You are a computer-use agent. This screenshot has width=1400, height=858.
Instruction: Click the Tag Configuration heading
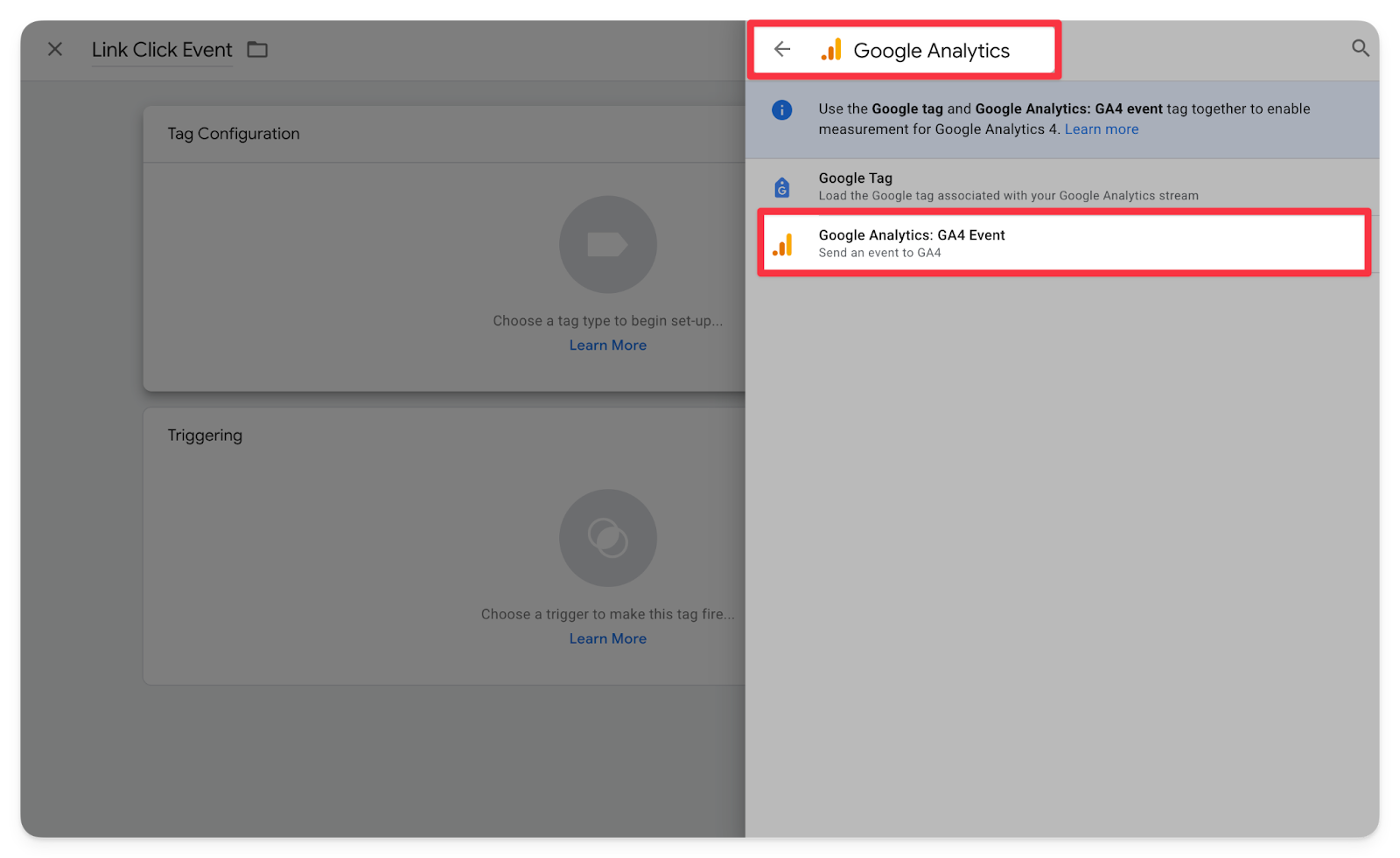point(234,134)
